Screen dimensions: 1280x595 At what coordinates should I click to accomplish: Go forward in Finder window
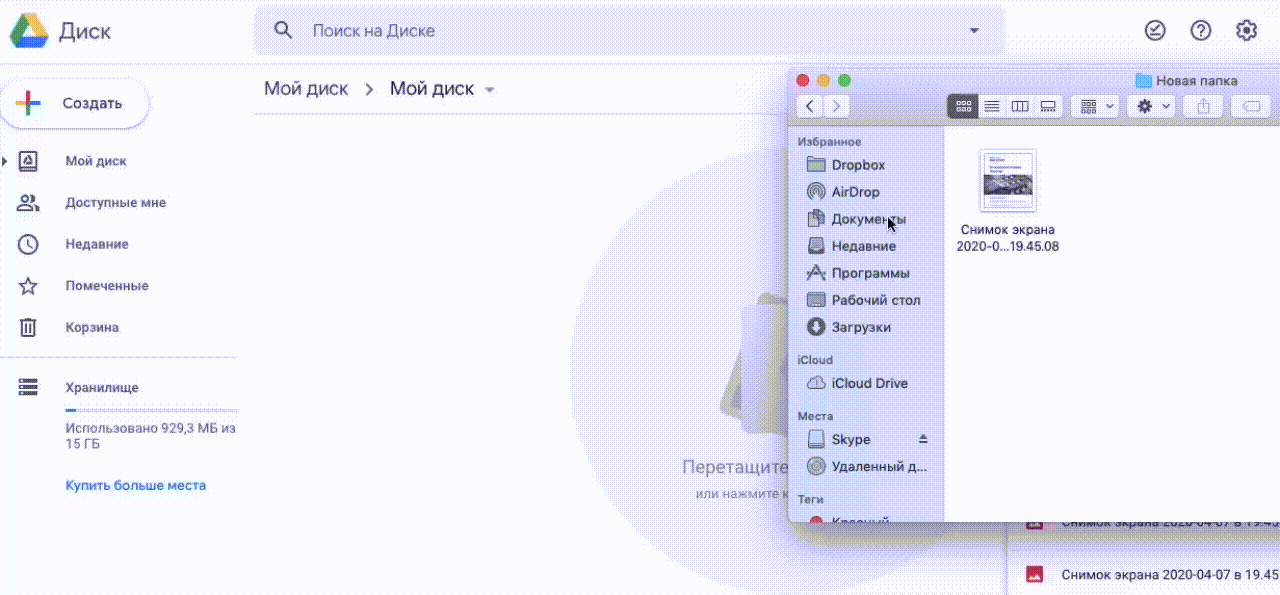click(x=836, y=106)
